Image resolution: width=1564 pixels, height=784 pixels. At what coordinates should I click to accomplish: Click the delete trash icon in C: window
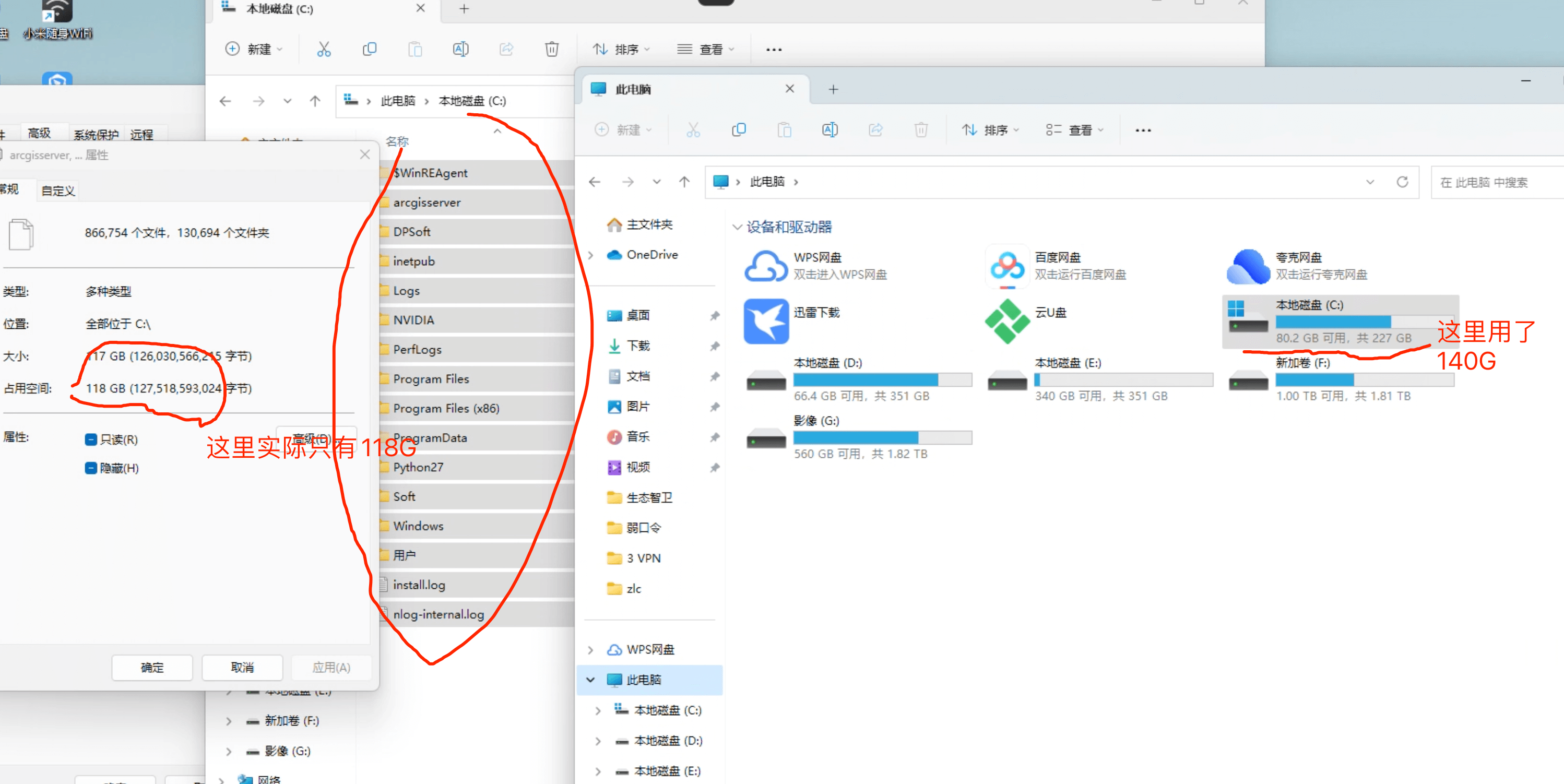tap(551, 49)
